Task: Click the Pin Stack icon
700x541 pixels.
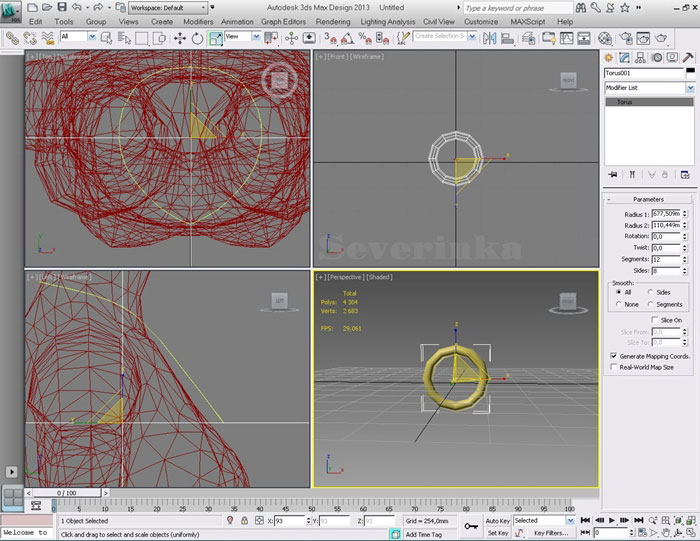Action: (611, 175)
